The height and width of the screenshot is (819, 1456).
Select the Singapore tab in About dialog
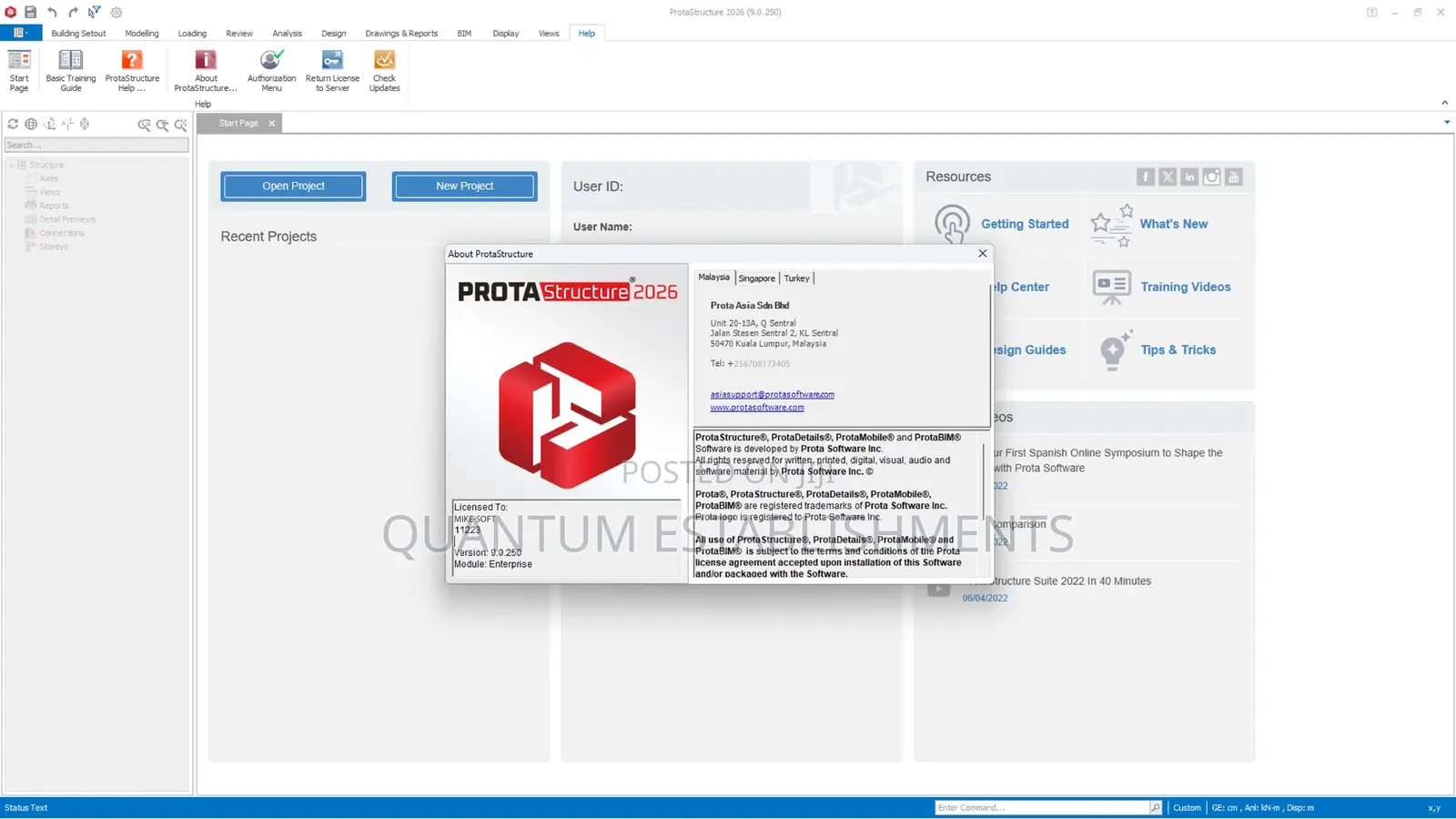click(757, 278)
